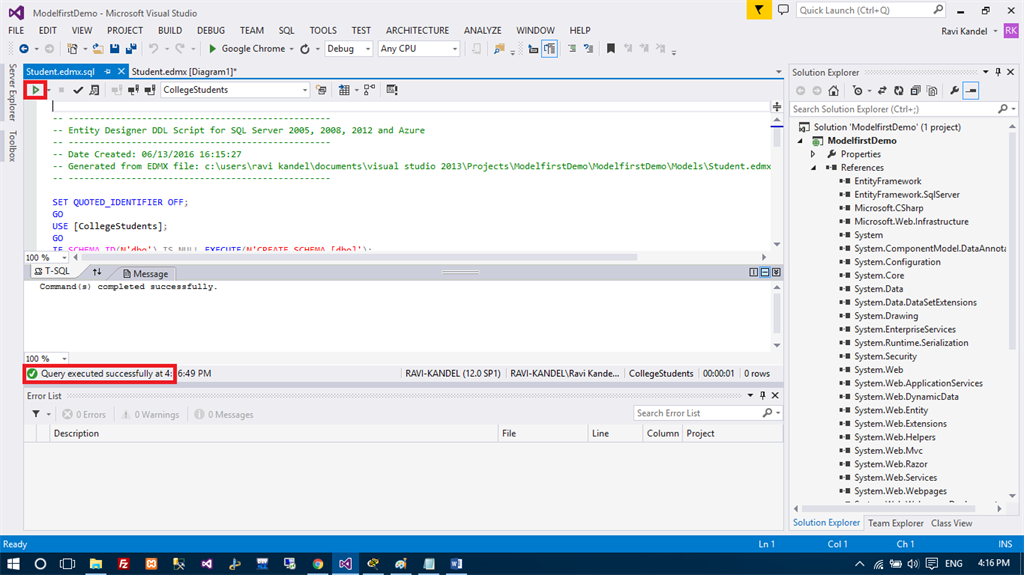Toggle the 0 Warnings filter button

[151, 414]
